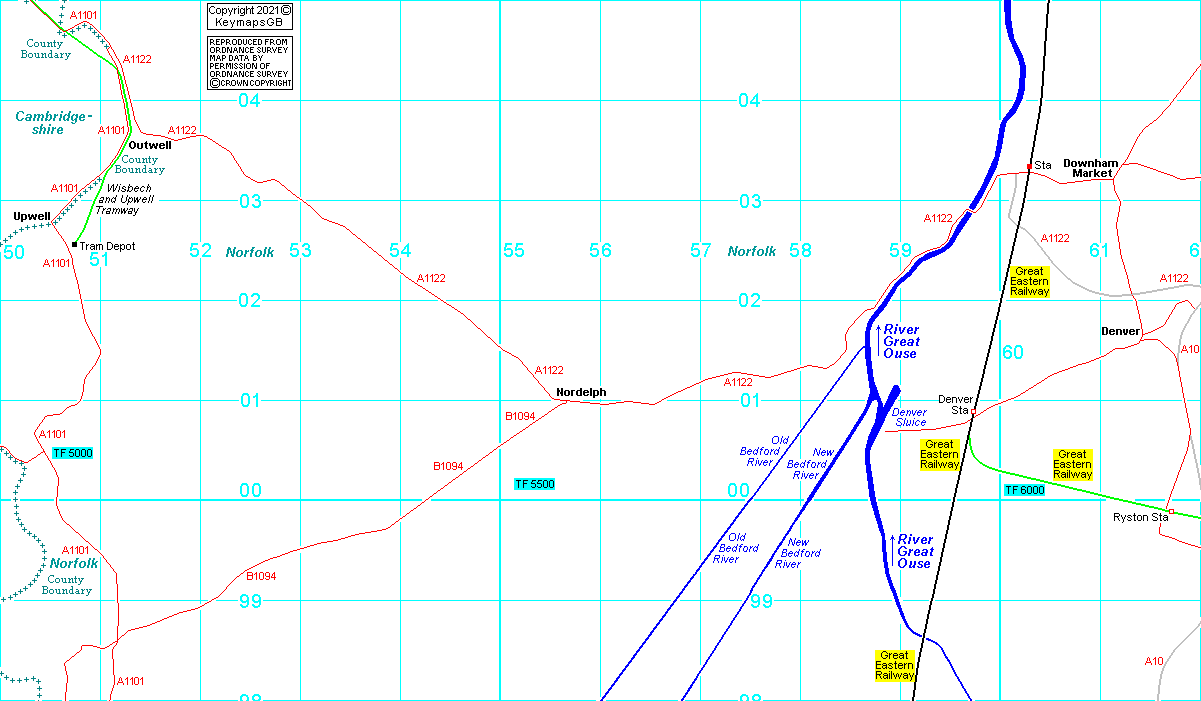
Task: Click the Outwell village label
Action: coord(150,145)
